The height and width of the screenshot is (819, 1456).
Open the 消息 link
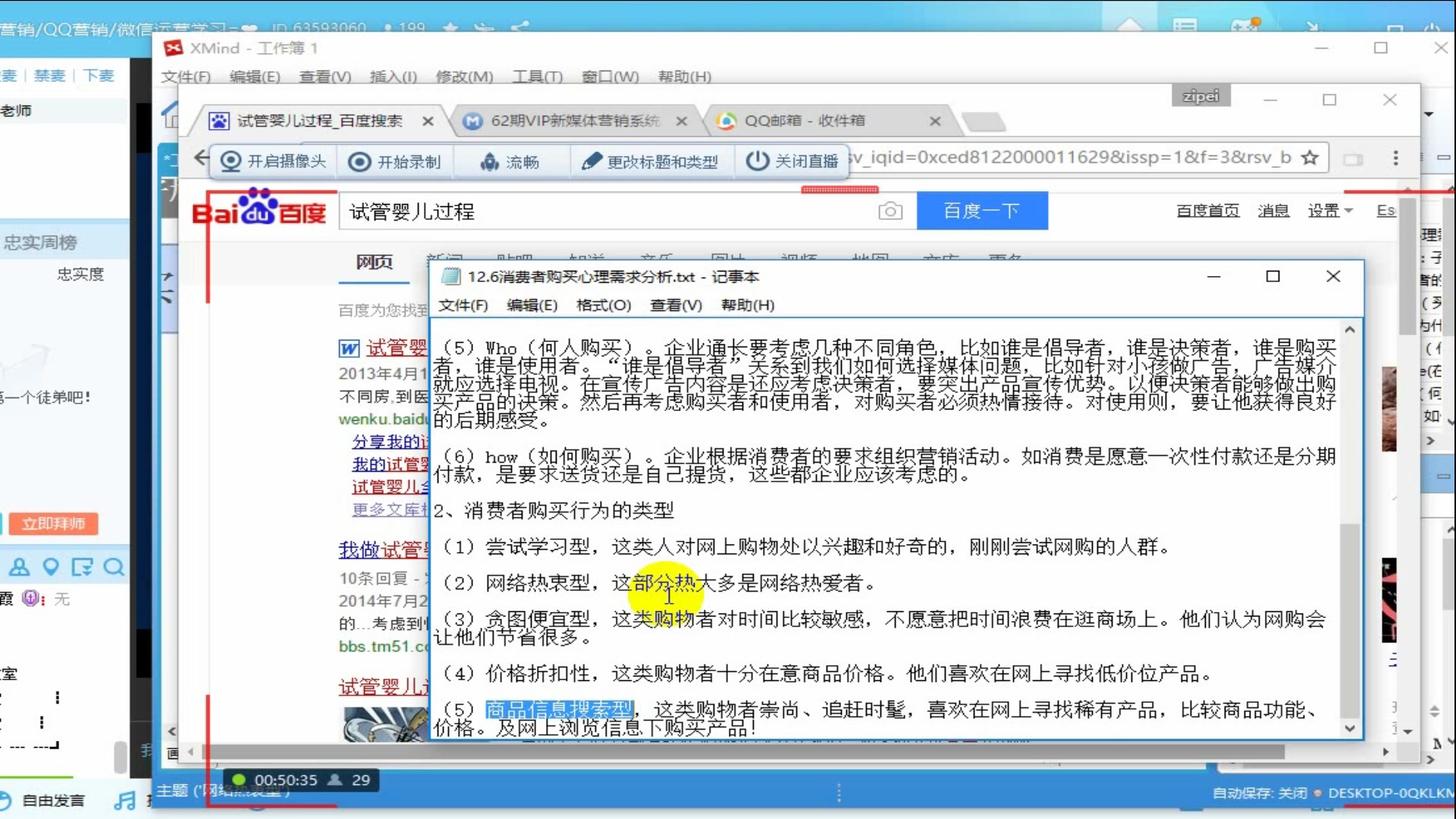[1273, 211]
